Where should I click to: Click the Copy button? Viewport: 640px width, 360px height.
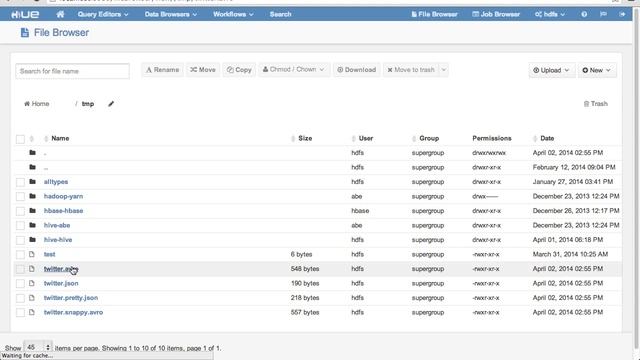click(239, 70)
